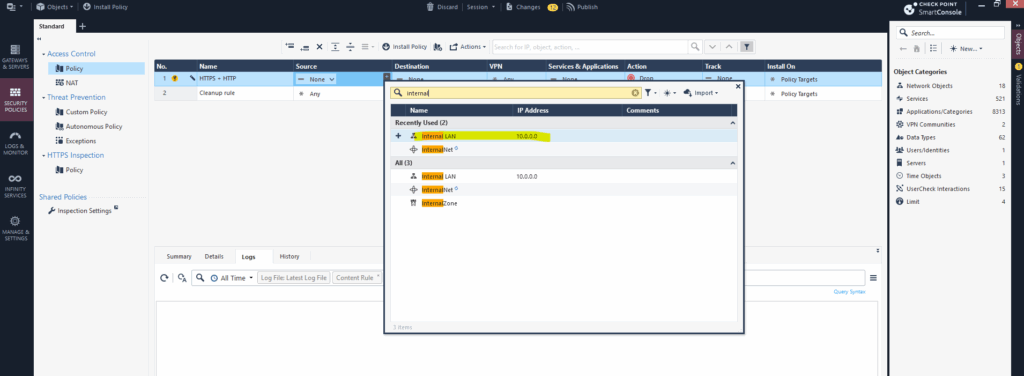Viewport: 1024px width, 376px height.
Task: Click expand all sections toolbar icon
Action: pos(335,47)
